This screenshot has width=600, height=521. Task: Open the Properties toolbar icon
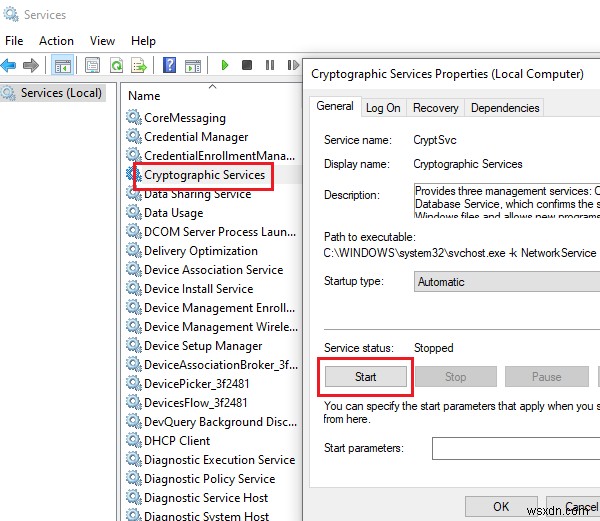click(x=92, y=65)
